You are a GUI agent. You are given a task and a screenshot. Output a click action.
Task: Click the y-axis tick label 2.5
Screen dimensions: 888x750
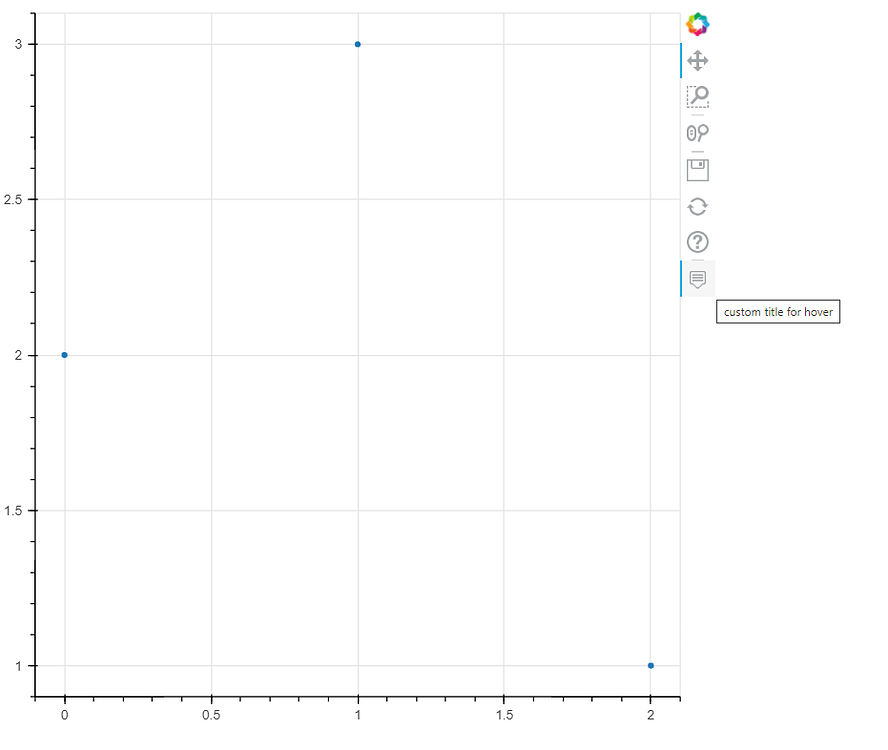coord(14,200)
